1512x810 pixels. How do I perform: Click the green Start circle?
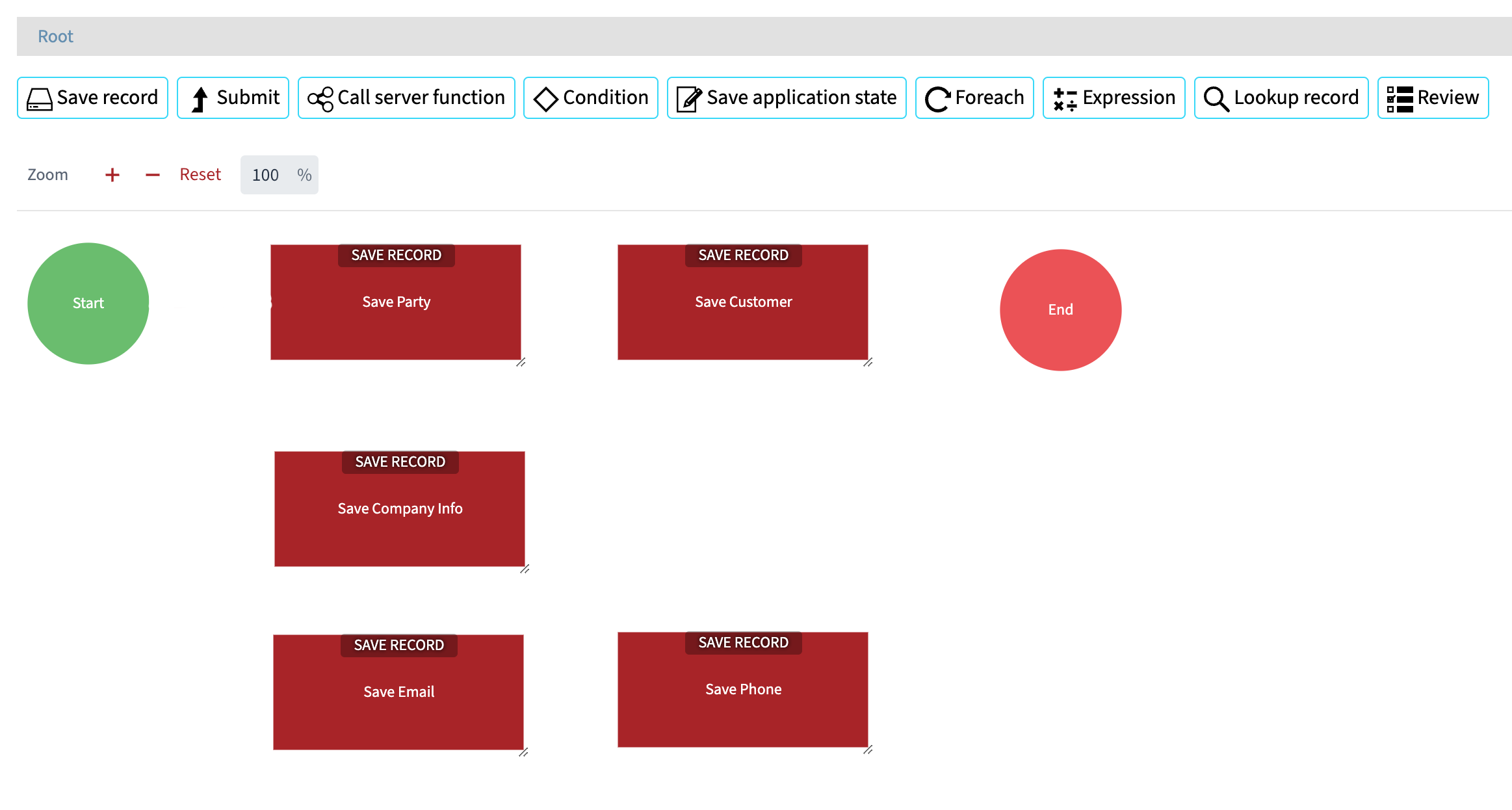point(88,303)
